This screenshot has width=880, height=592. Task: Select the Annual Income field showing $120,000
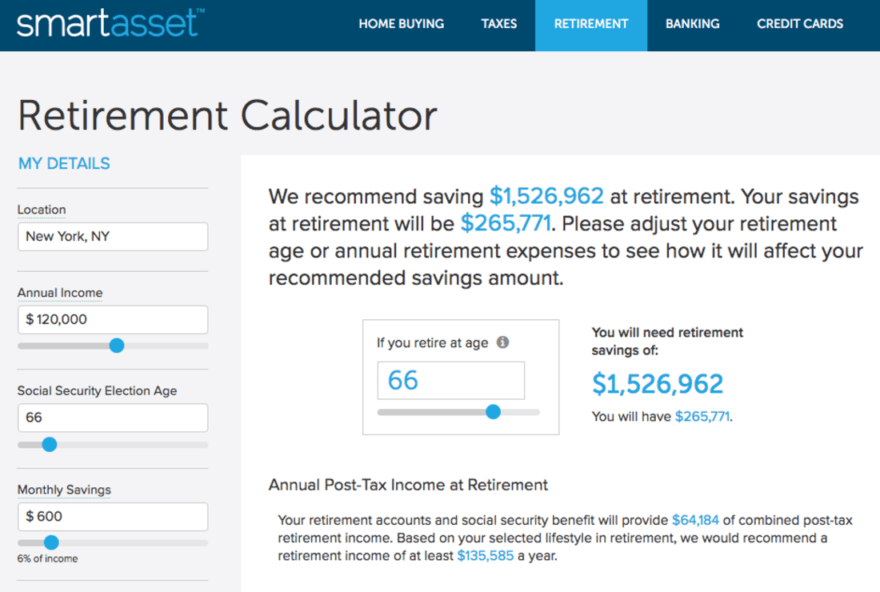(x=112, y=320)
